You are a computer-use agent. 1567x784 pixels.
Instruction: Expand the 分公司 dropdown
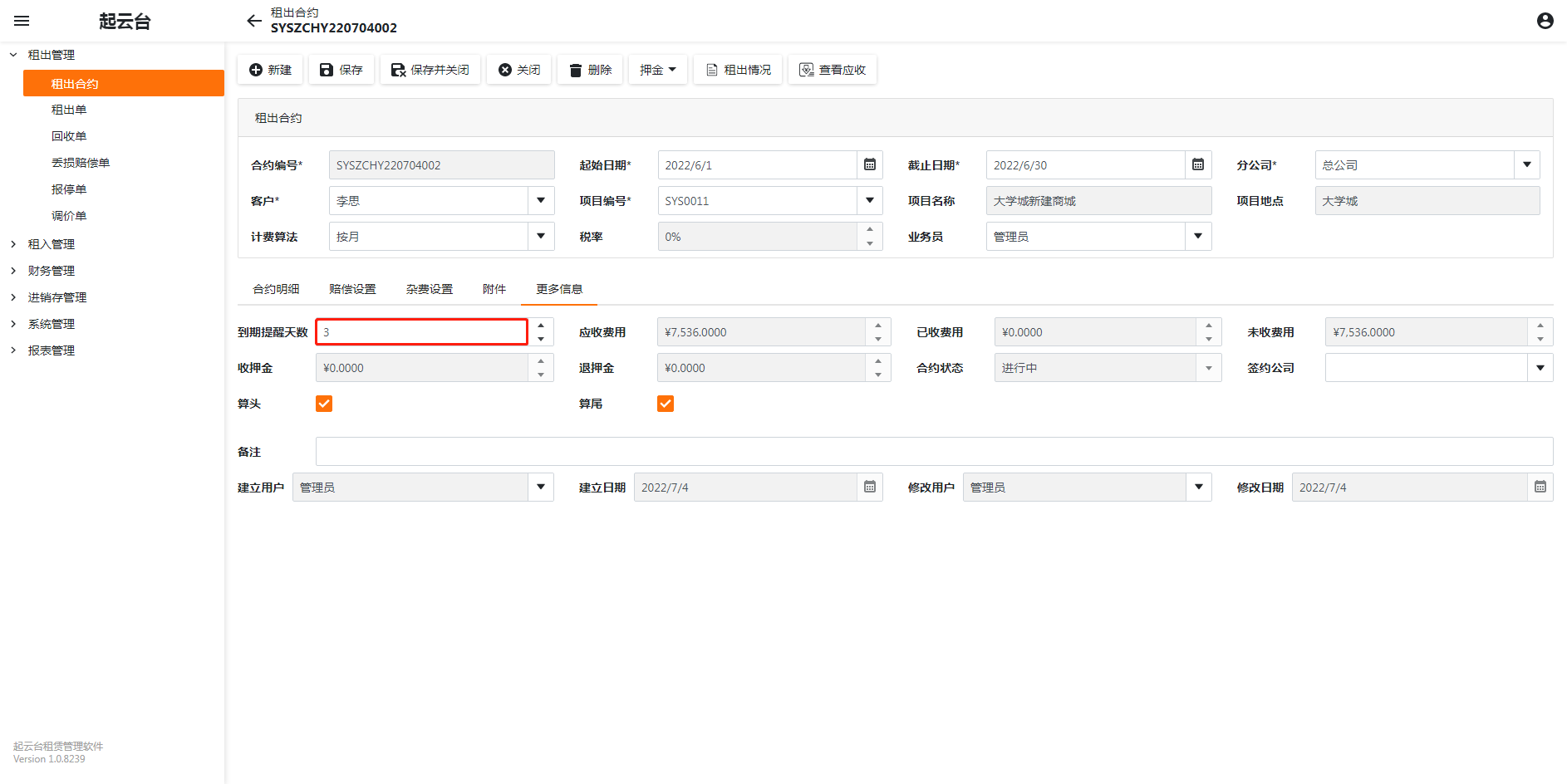[x=1527, y=164]
